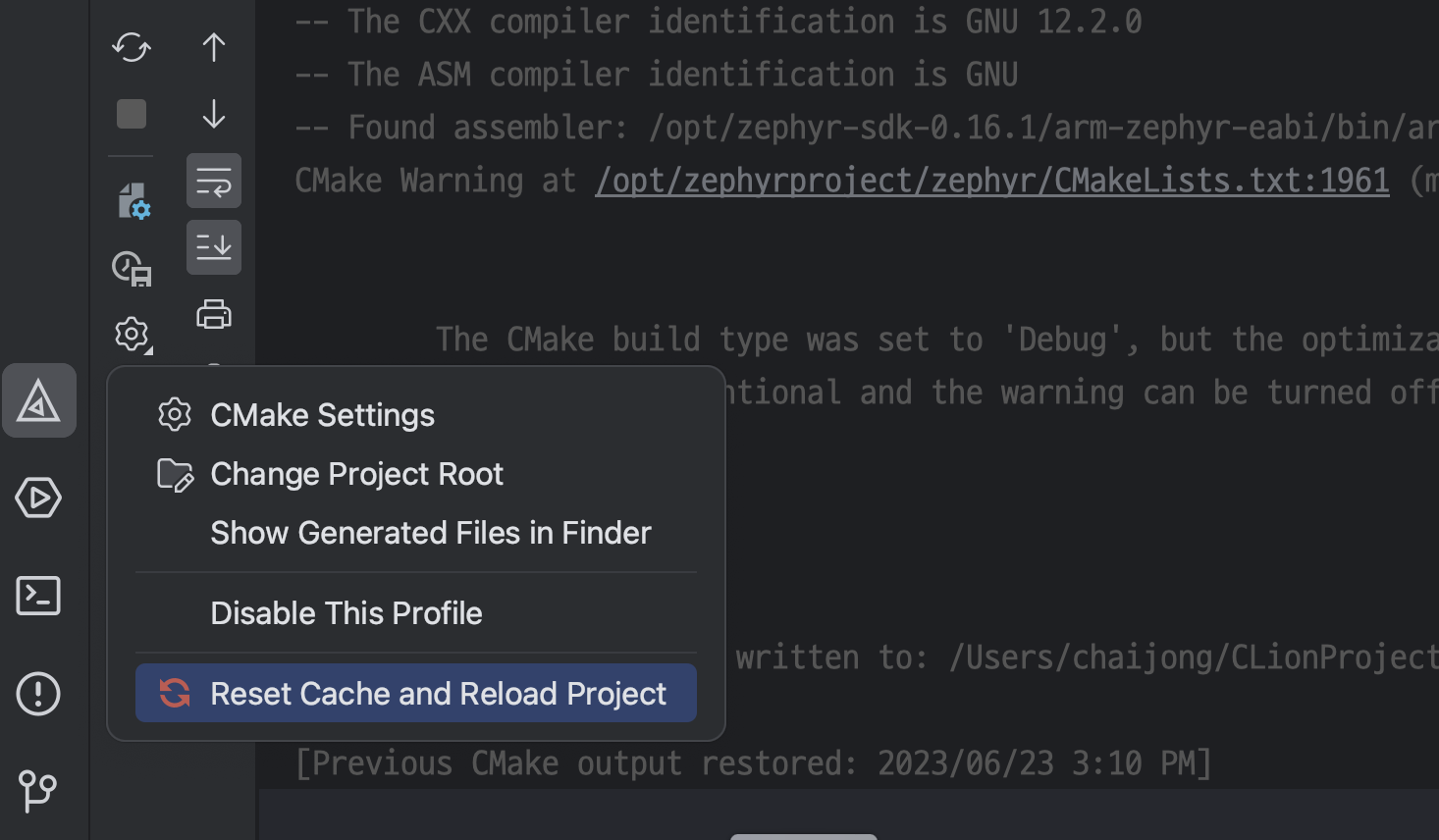The width and height of the screenshot is (1439, 840).
Task: Open the Problems tool window
Action: coord(38,694)
